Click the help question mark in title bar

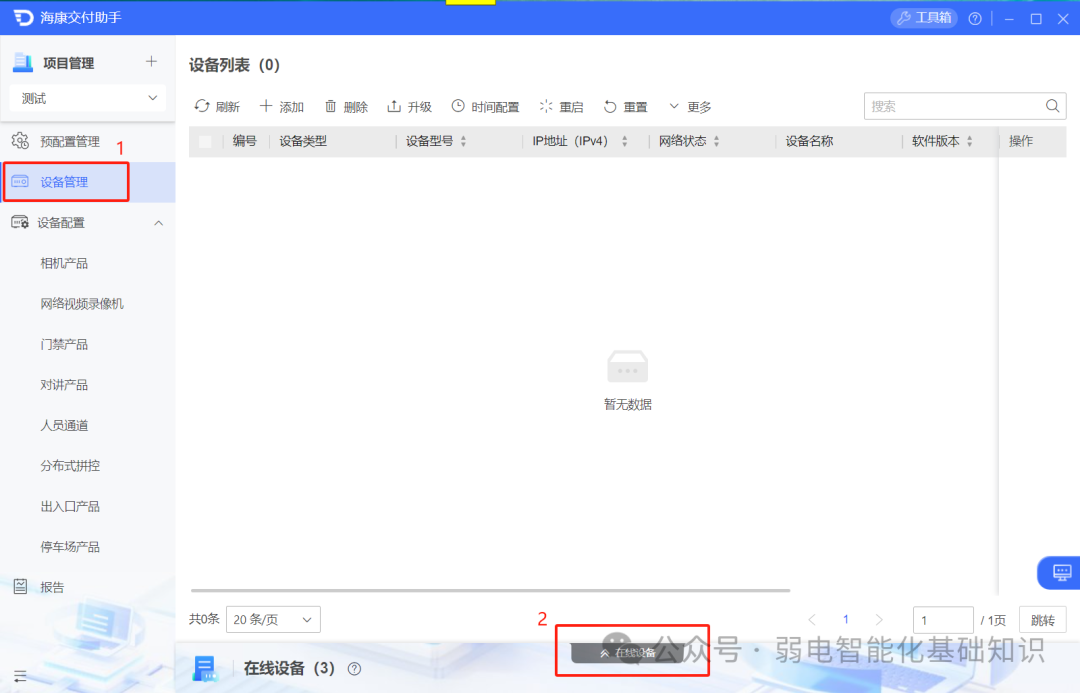point(975,19)
